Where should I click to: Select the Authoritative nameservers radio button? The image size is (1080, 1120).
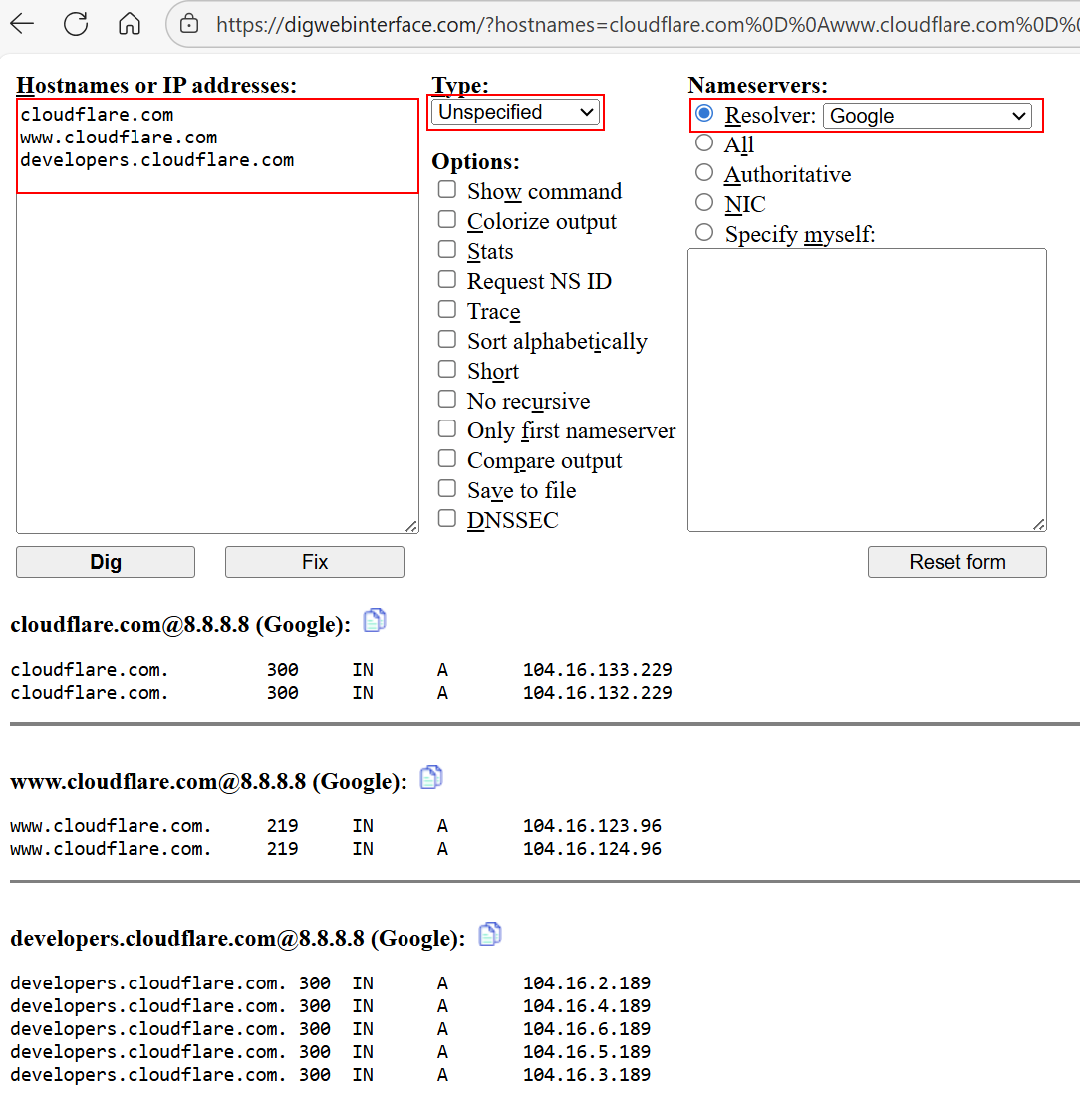704,173
